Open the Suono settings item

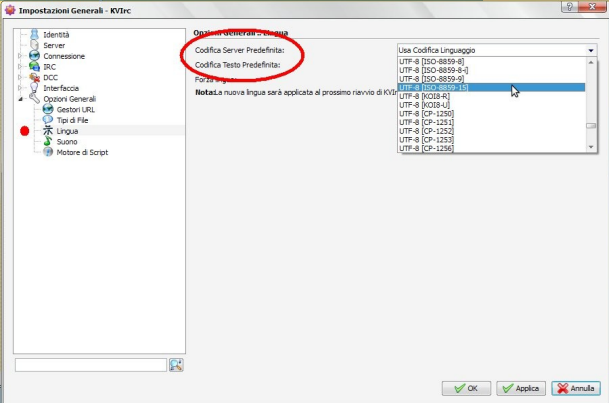pyautogui.click(x=67, y=142)
